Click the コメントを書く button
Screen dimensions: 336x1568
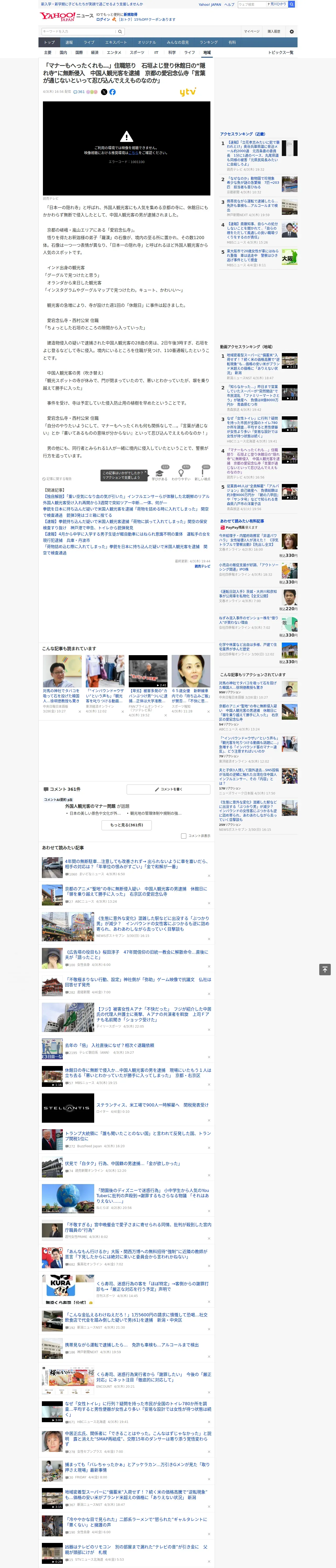(169, 789)
